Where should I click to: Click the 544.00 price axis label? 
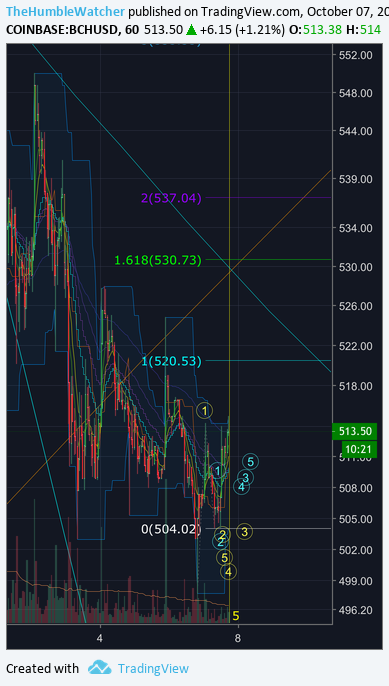click(356, 131)
